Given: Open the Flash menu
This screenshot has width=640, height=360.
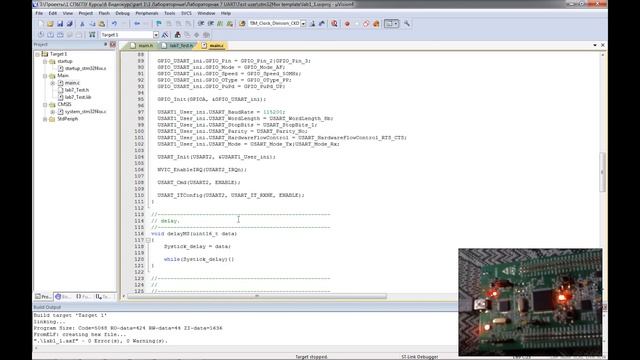Looking at the screenshot, I should 104,13.
